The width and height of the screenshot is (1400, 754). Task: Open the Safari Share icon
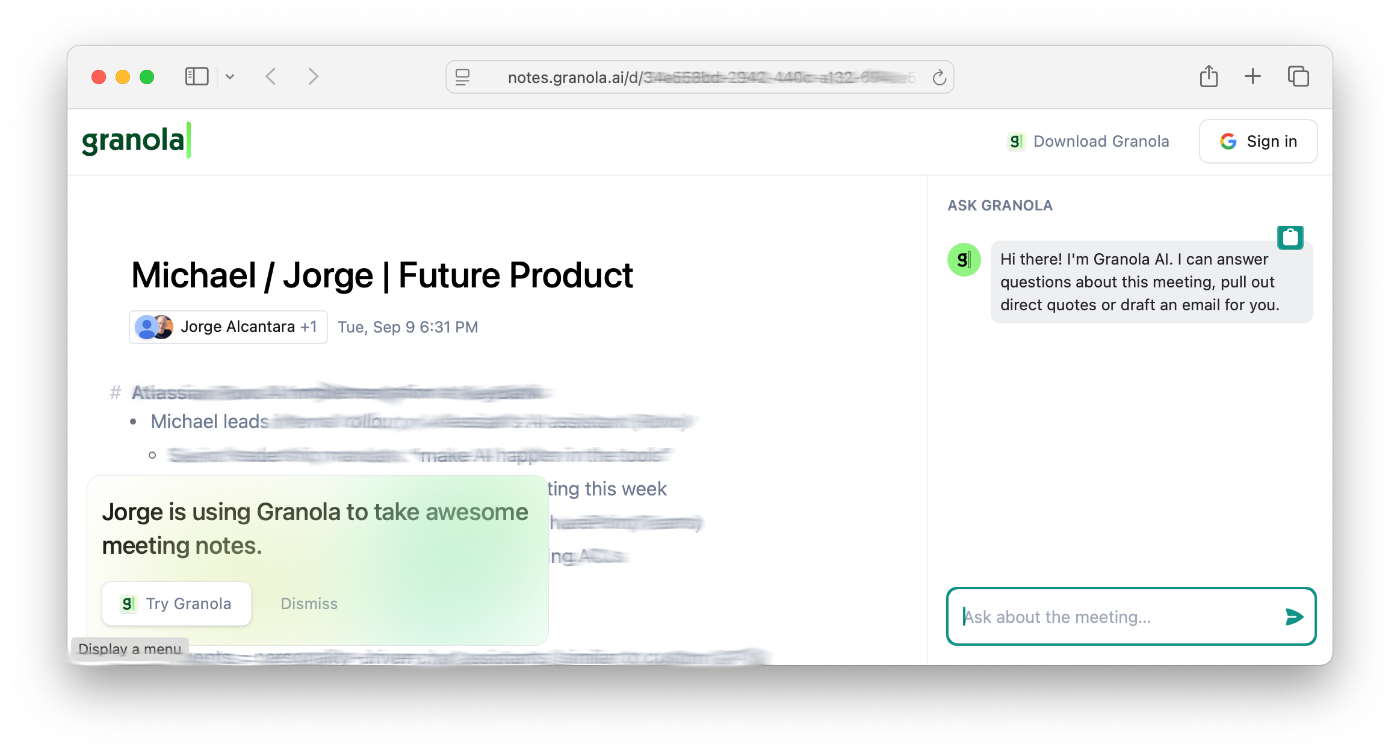(1209, 76)
